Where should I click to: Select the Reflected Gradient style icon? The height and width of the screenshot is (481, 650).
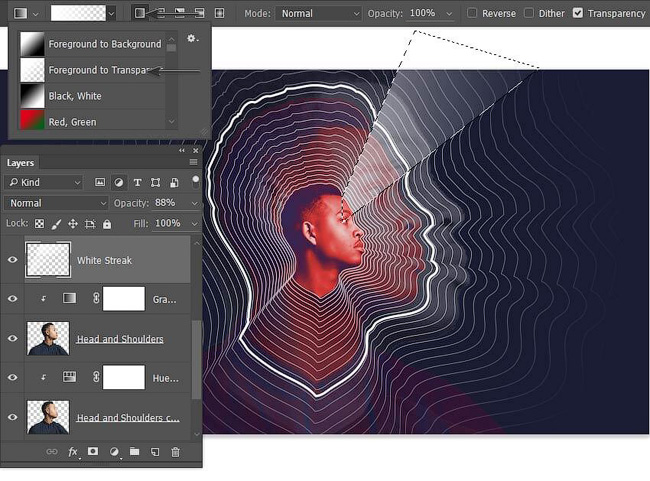[199, 13]
